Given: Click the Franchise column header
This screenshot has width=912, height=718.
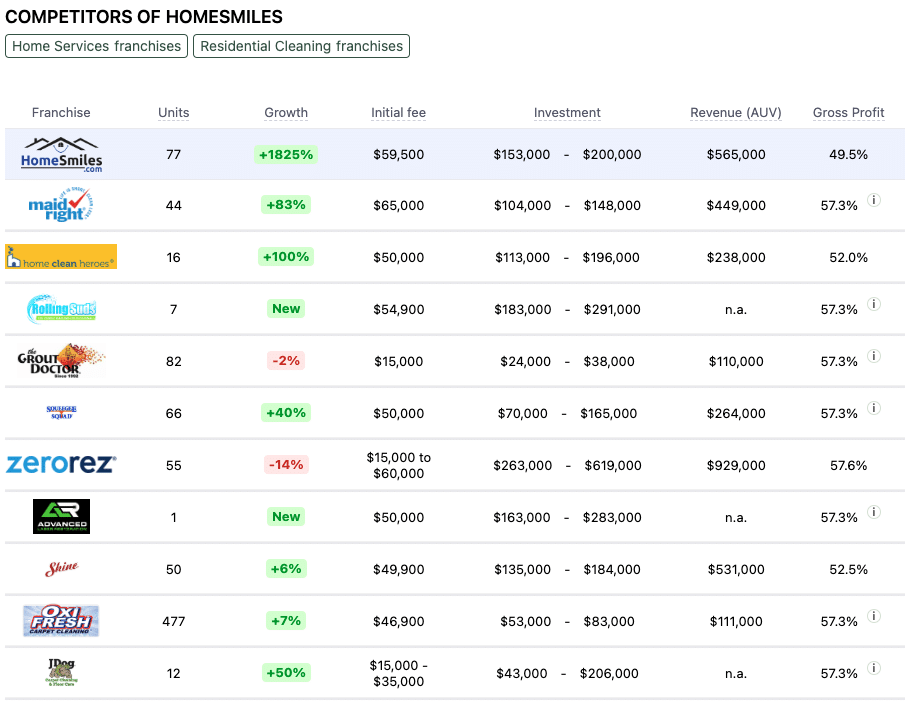Looking at the screenshot, I should pyautogui.click(x=61, y=112).
